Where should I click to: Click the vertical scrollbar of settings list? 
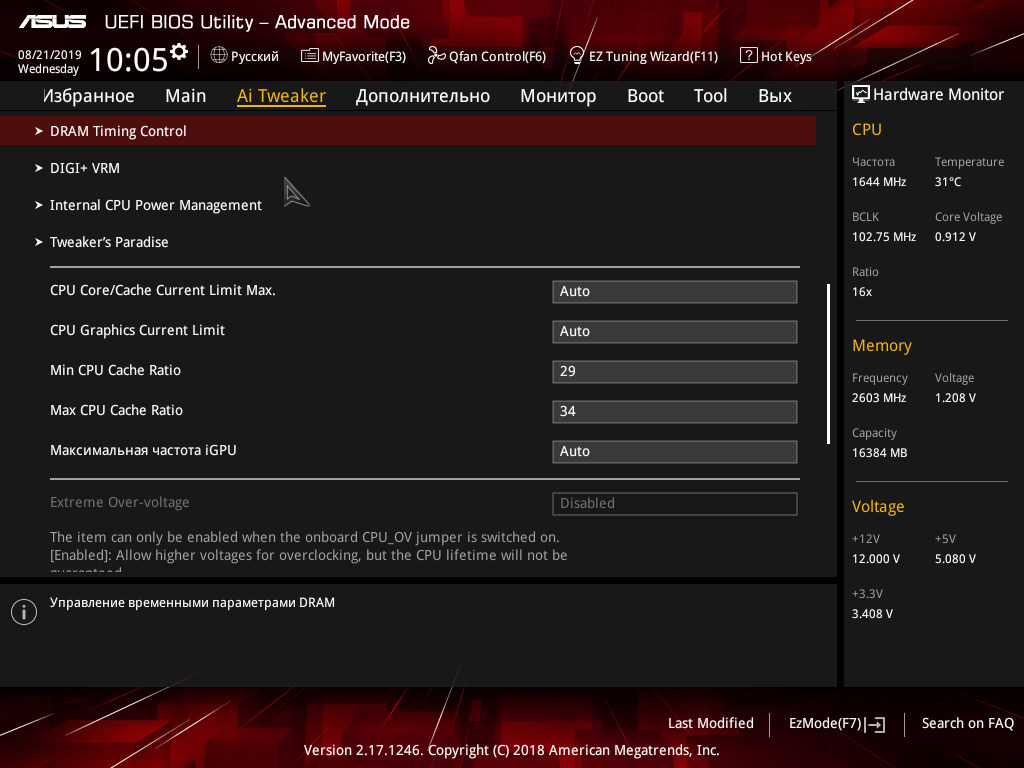point(828,364)
